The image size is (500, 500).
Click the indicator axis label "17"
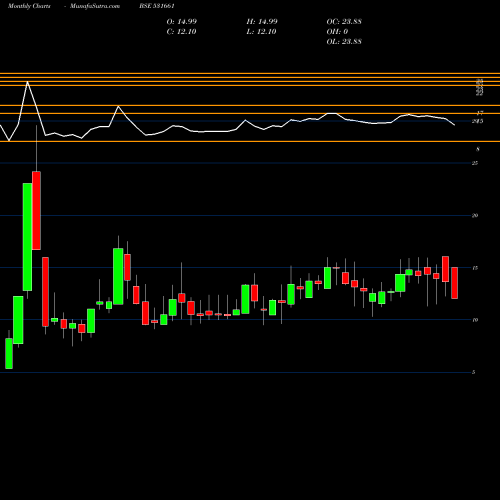point(480,113)
